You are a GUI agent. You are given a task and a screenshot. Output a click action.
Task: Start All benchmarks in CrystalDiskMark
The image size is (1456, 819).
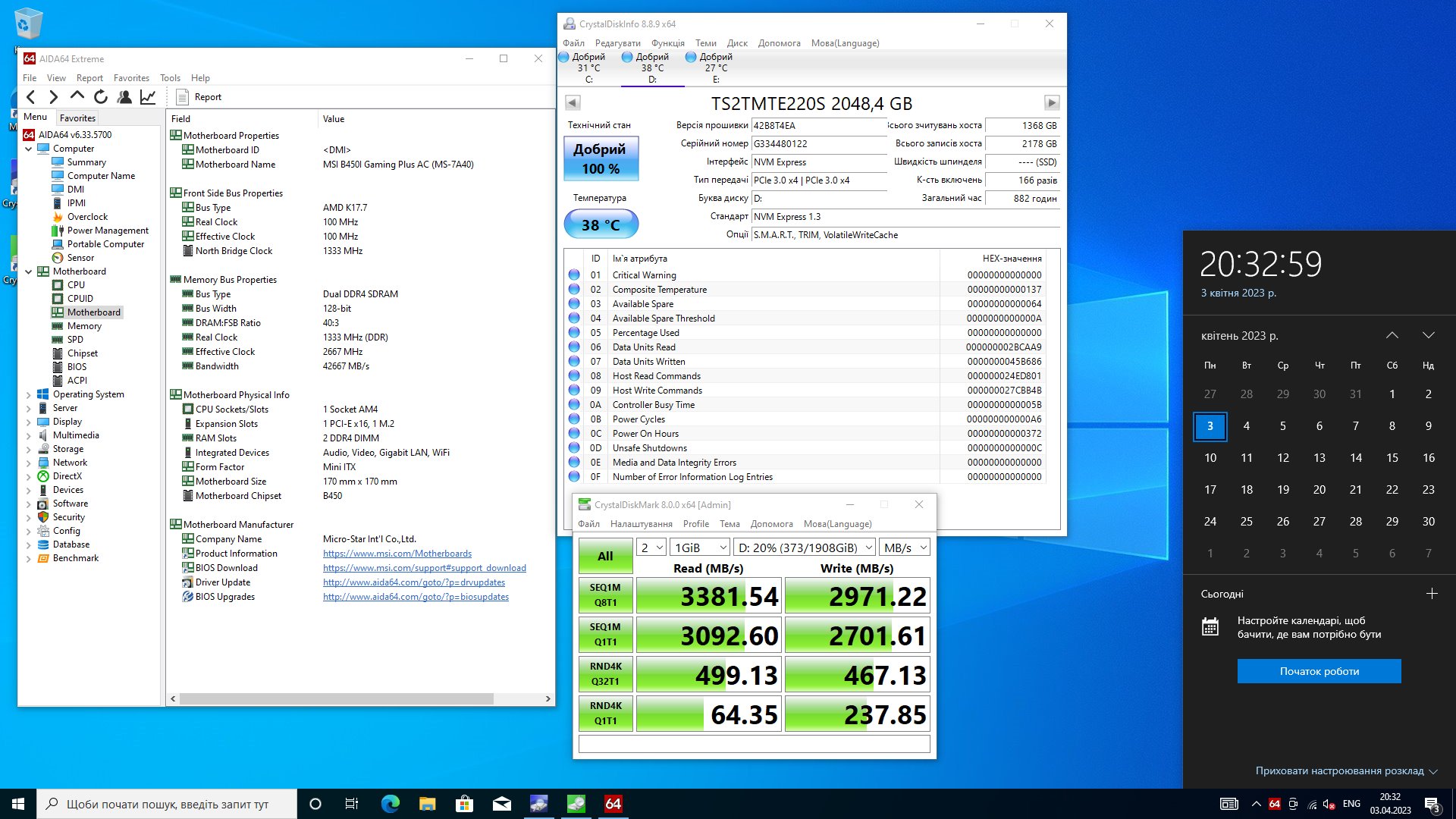(605, 556)
